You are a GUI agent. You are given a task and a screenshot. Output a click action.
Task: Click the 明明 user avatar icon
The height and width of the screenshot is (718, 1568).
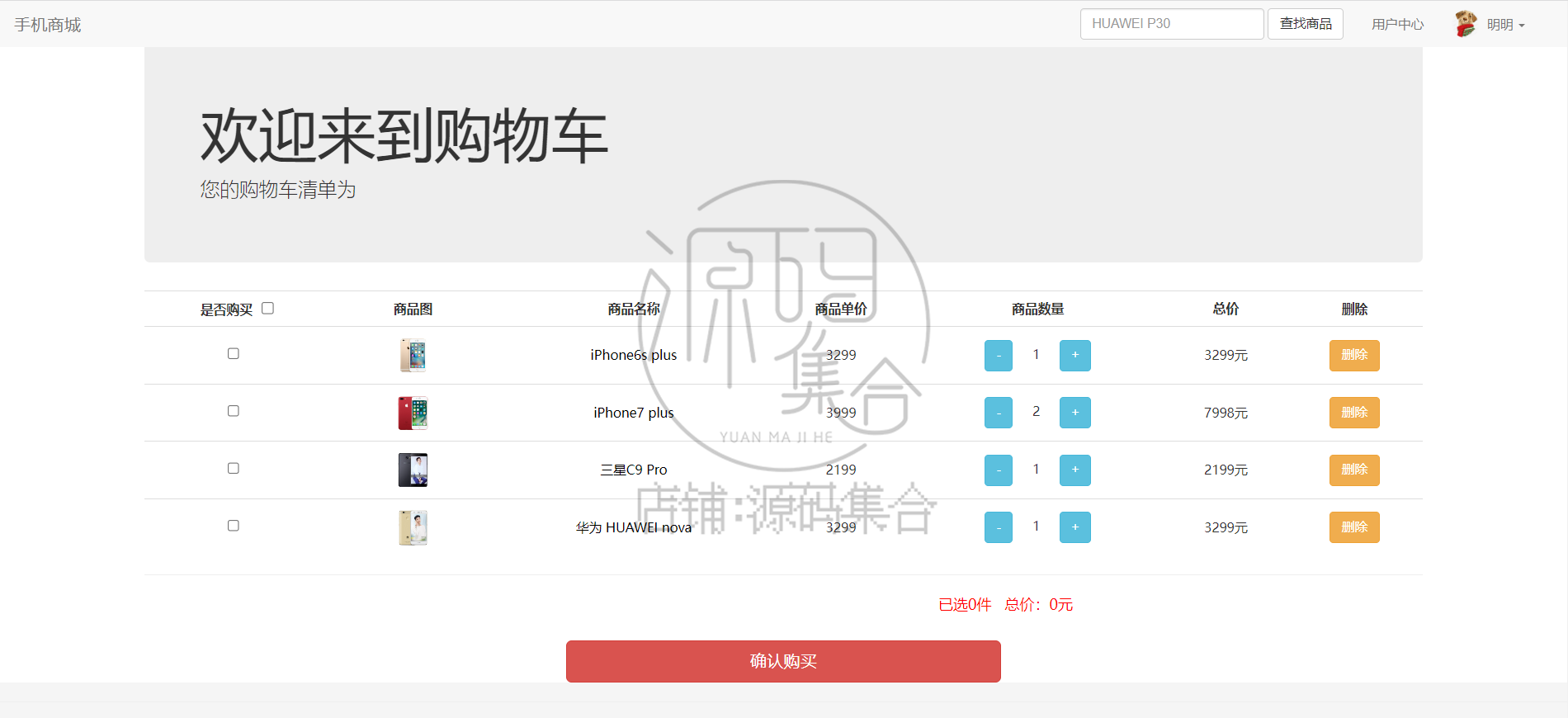(1466, 24)
